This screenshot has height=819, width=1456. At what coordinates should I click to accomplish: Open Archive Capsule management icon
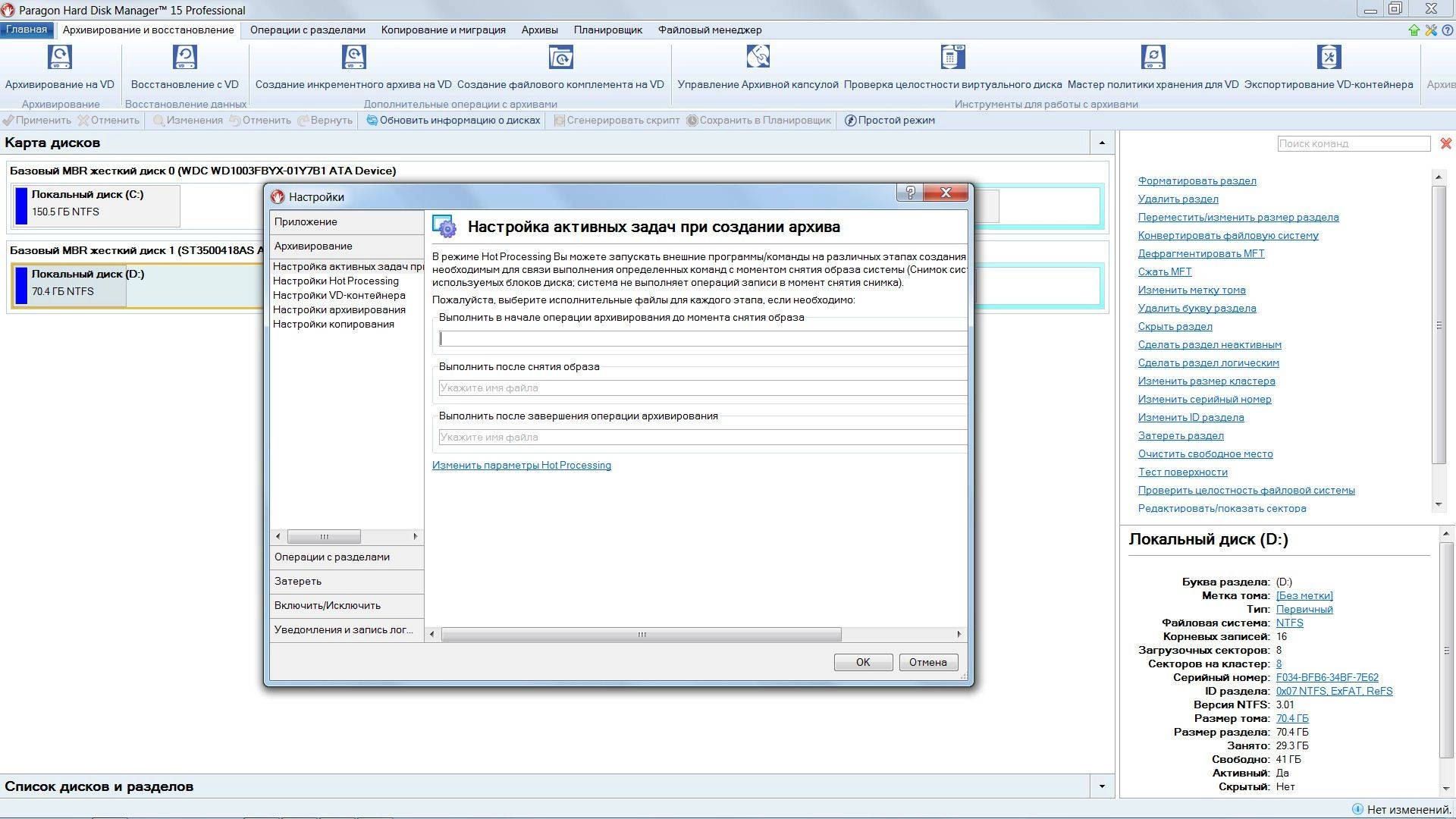(x=758, y=58)
